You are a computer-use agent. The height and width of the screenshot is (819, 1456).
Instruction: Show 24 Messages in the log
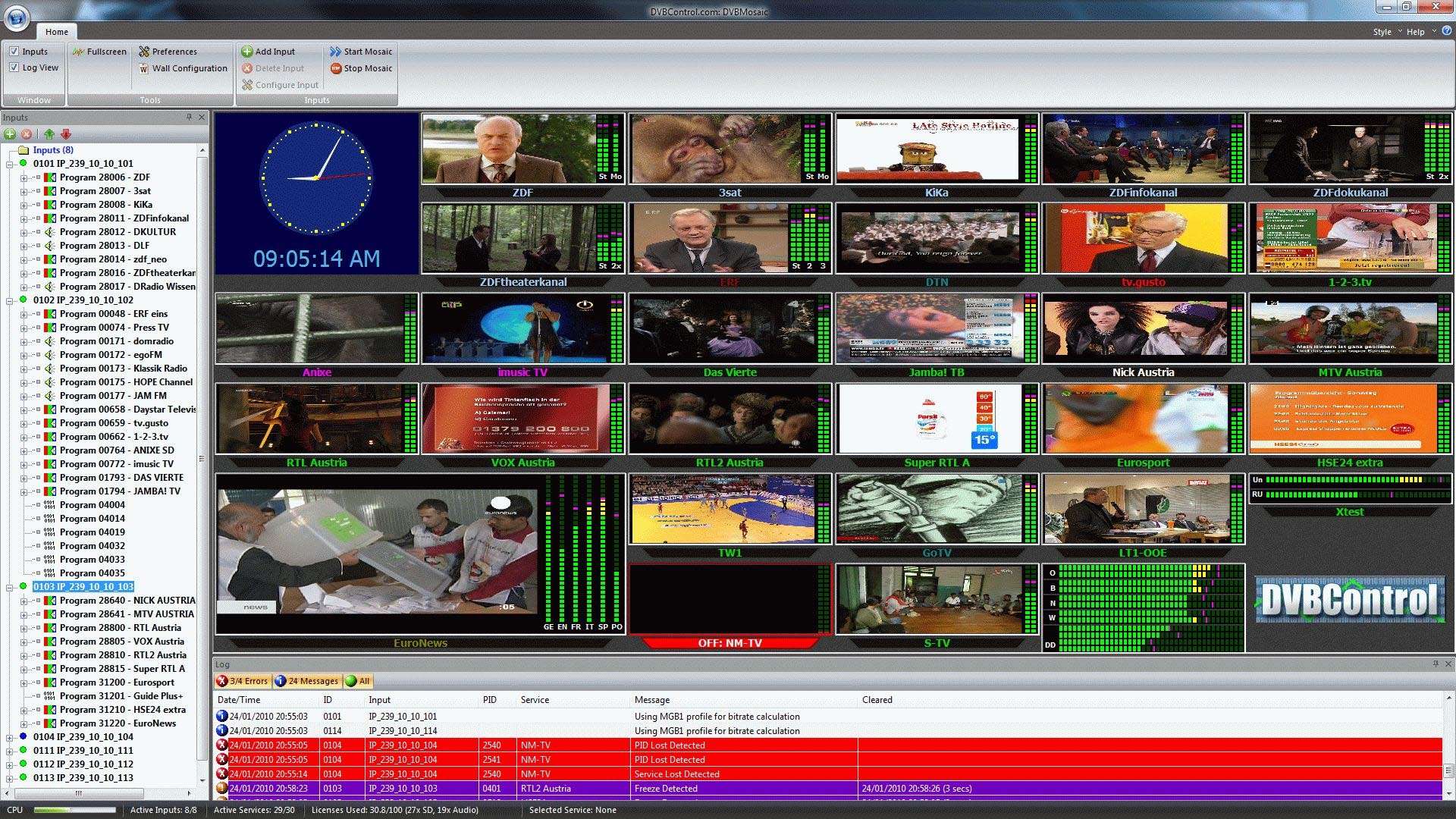pos(306,681)
